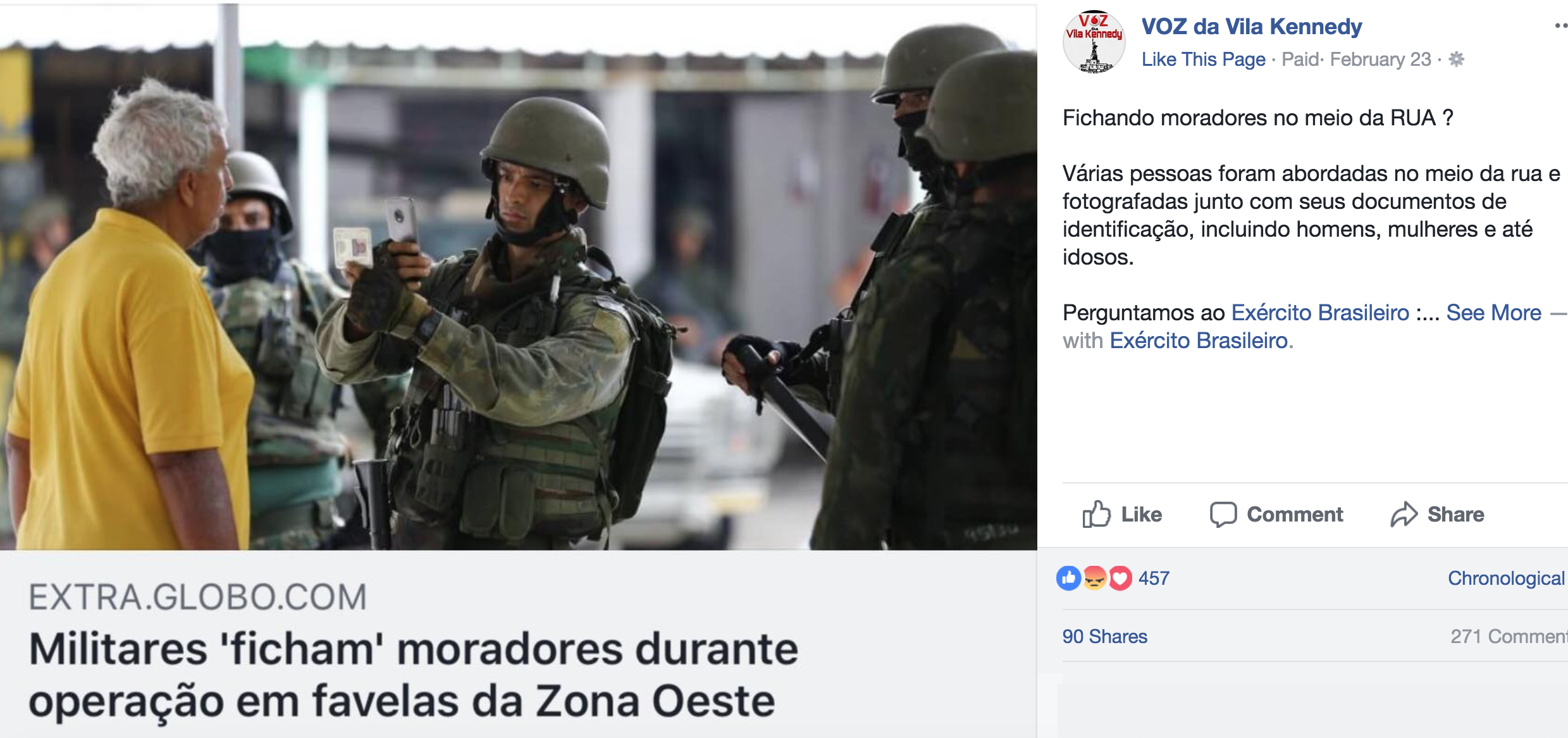This screenshot has width=1568, height=738.
Task: Click the Share arrow icon
Action: [x=1404, y=514]
